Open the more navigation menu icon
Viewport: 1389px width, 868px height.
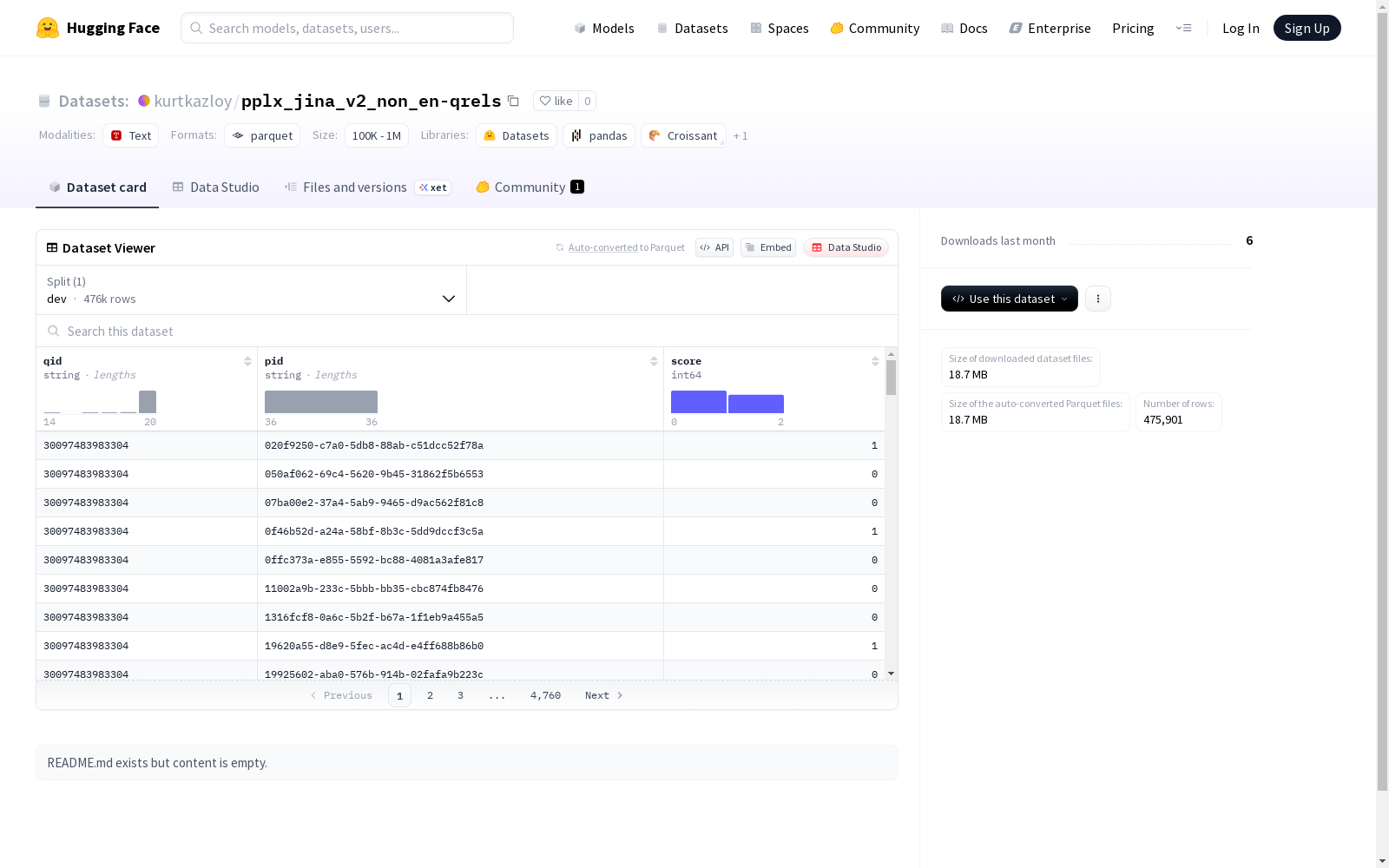point(1183,28)
